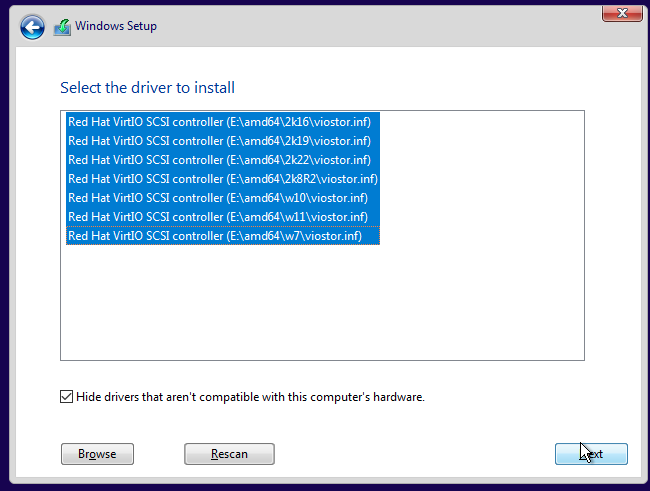Pick the 2k8R2 VirtIO SCSI driver
This screenshot has width=650, height=491.
(x=222, y=179)
